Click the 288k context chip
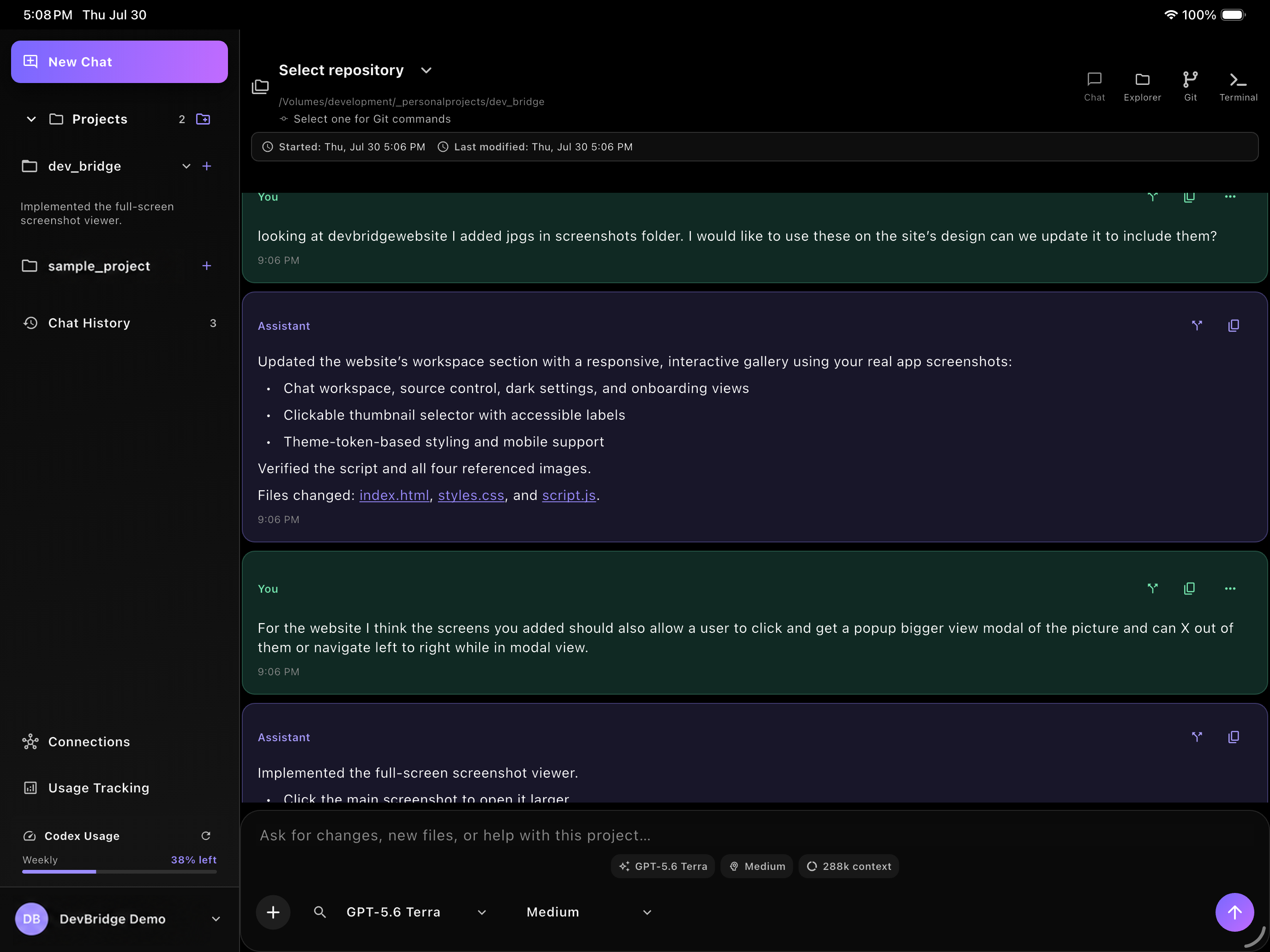The image size is (1270, 952). click(x=849, y=867)
